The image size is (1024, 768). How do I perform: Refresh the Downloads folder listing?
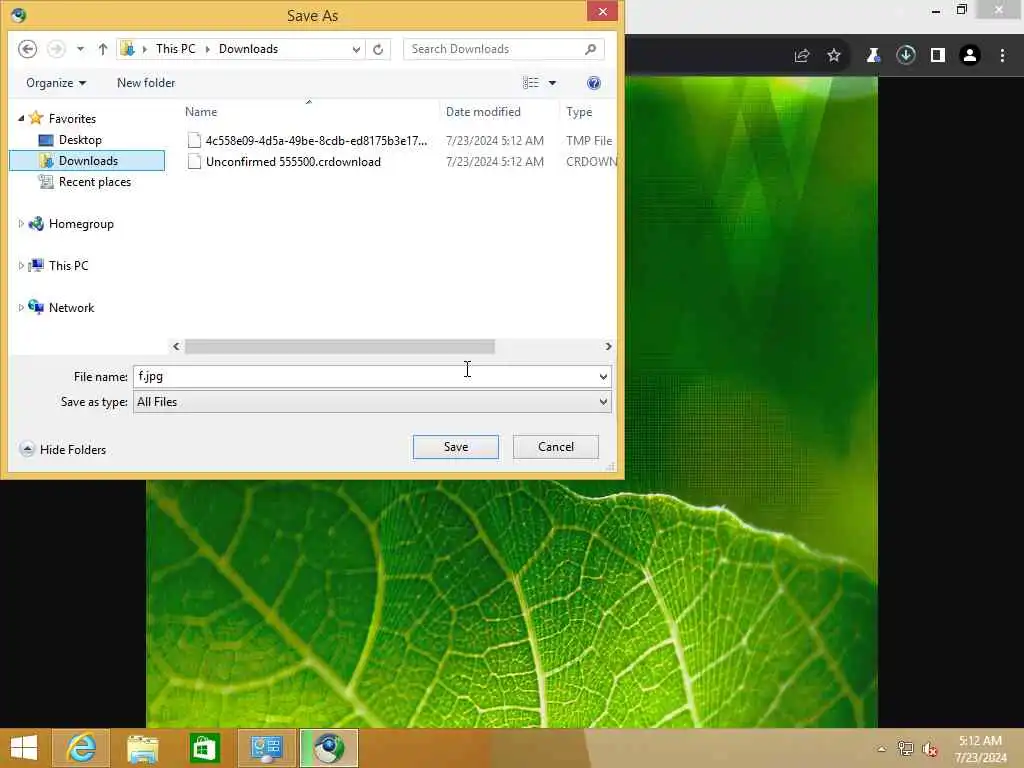[378, 49]
